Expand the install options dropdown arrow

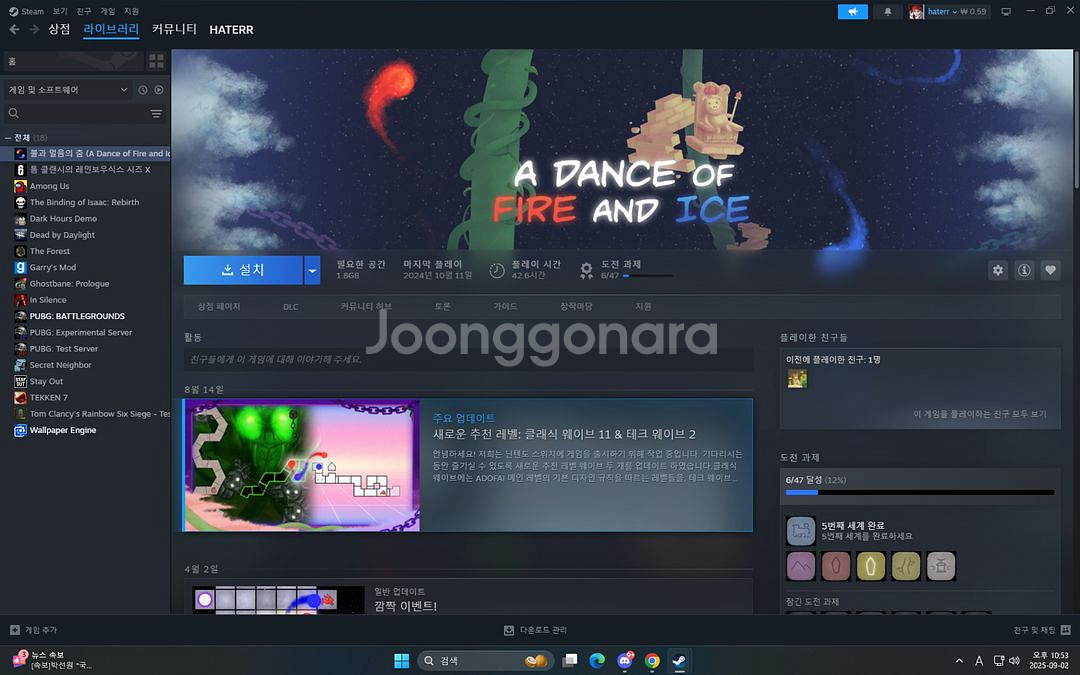[x=312, y=271]
